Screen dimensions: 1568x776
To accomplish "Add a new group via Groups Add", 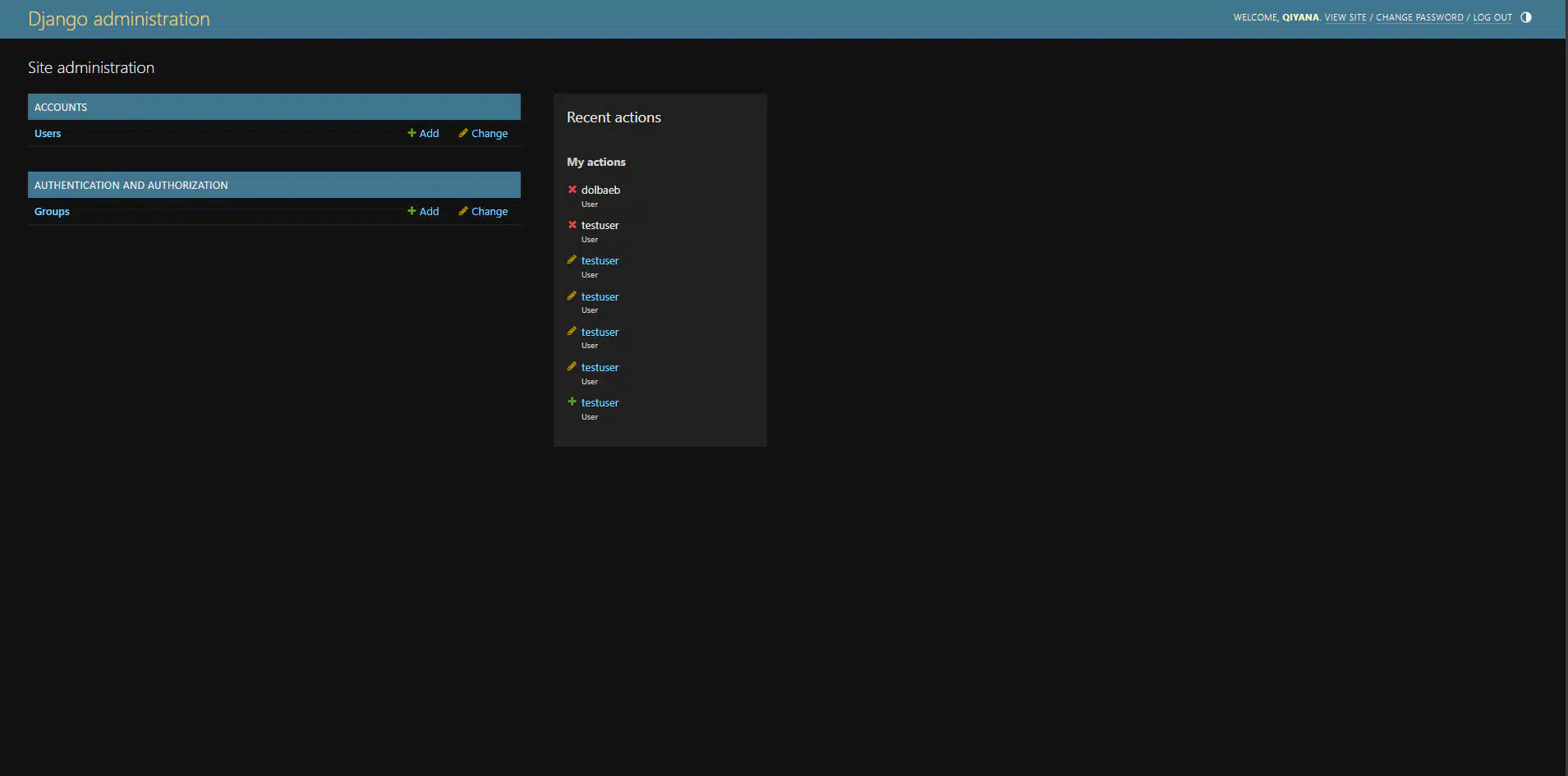I will point(423,211).
